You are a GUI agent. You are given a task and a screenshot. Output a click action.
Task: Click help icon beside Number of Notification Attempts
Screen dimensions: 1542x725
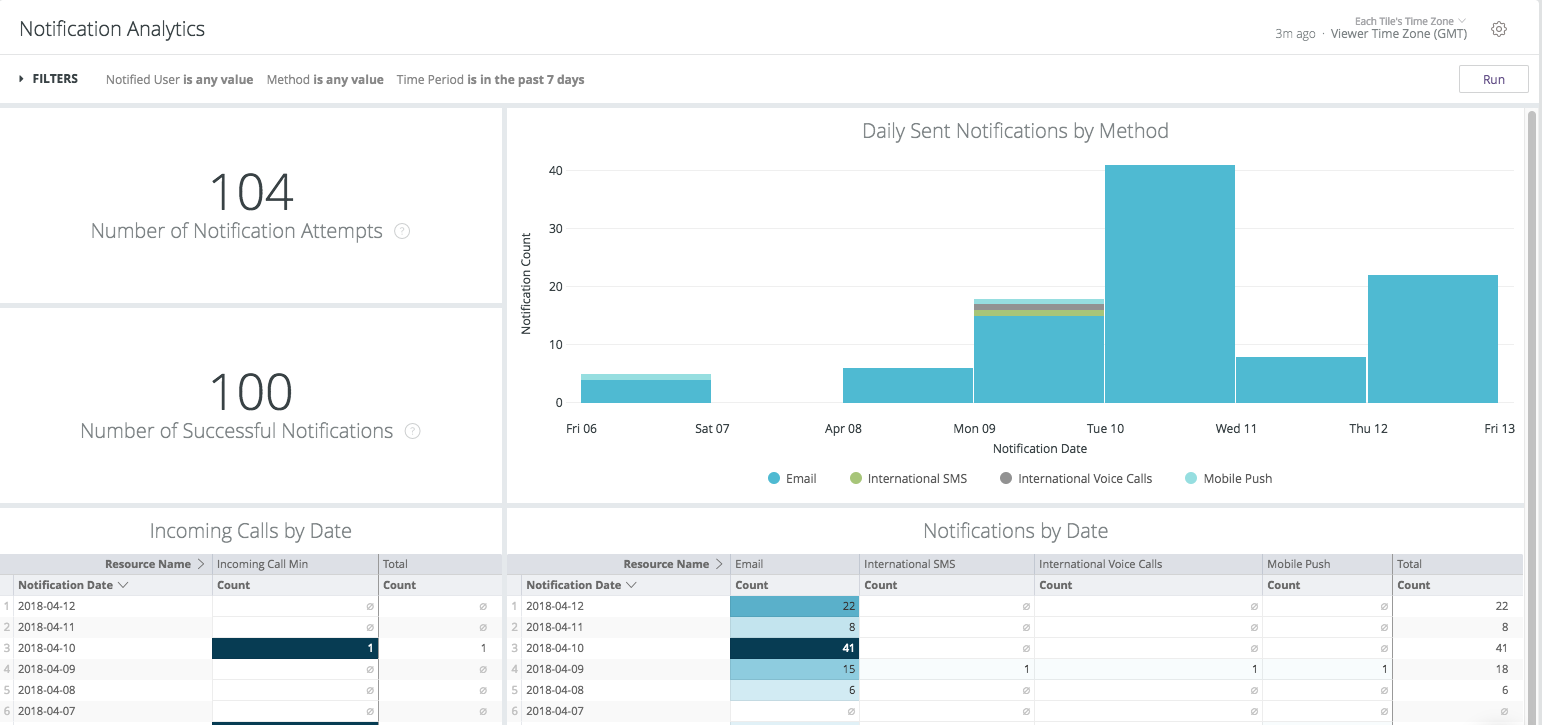tap(402, 231)
